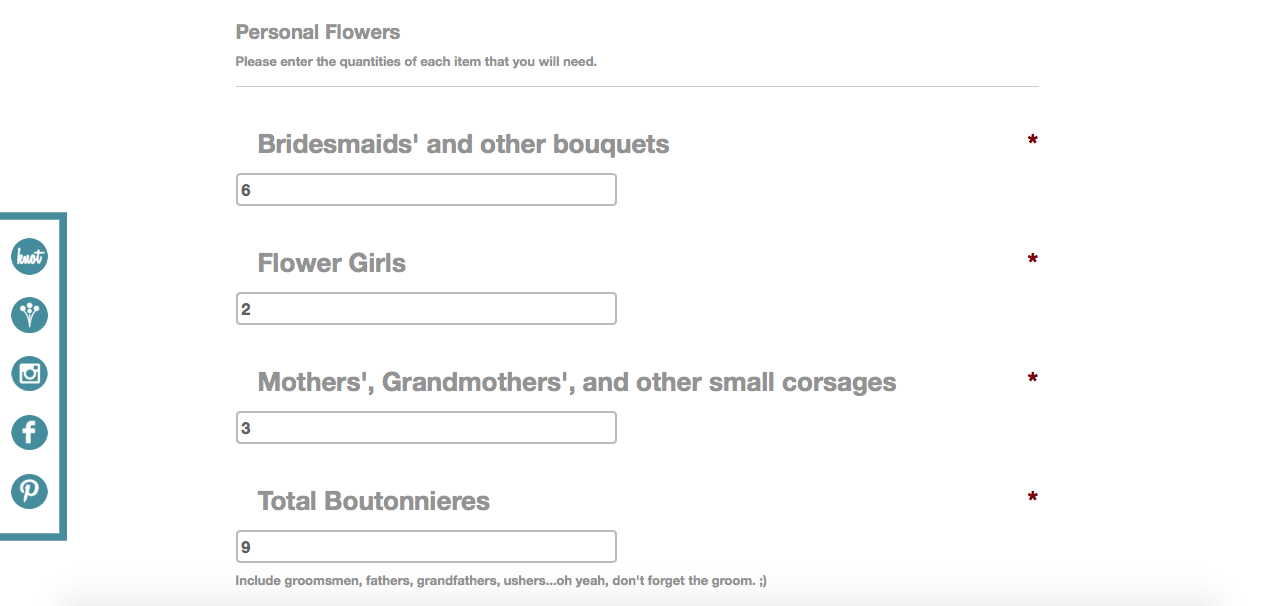Viewport: 1275px width, 606px height.
Task: Open the Instagram profile icon
Action: pyautogui.click(x=30, y=374)
